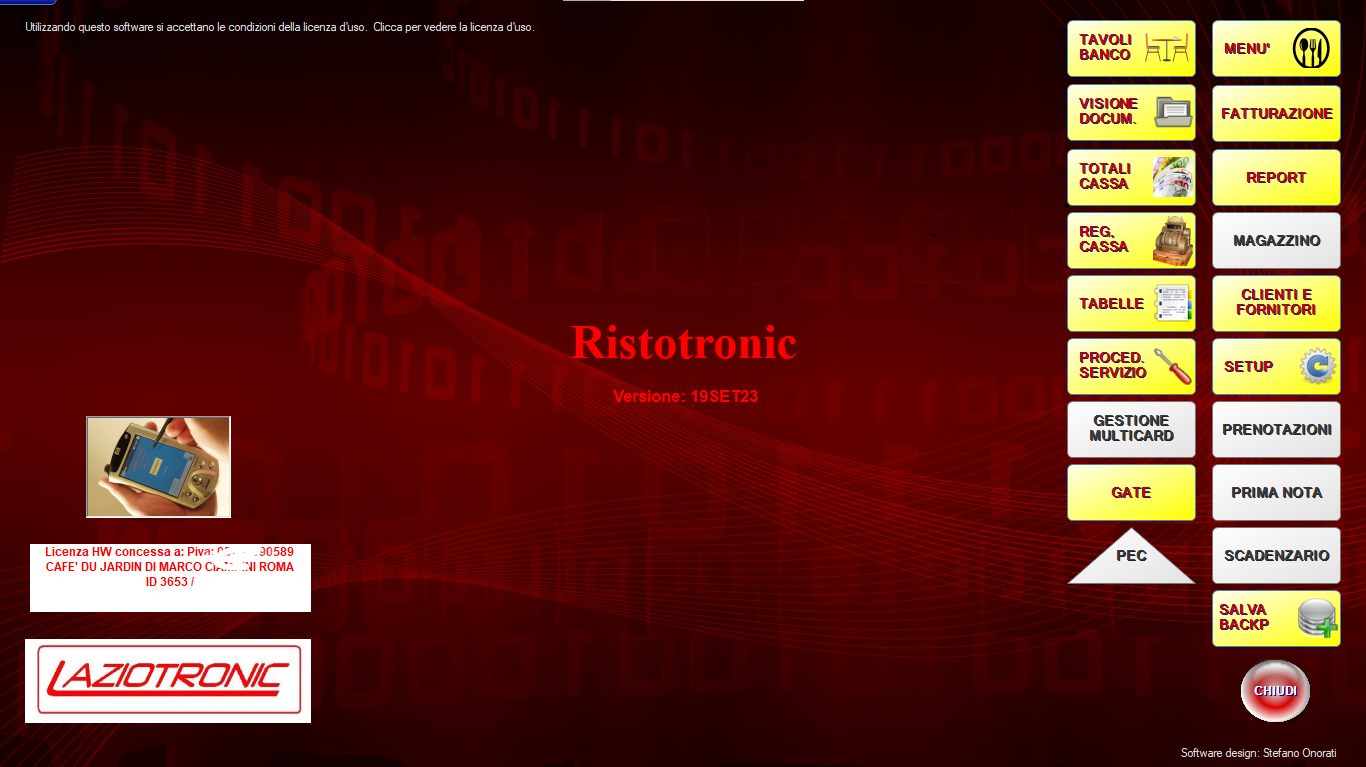Image resolution: width=1366 pixels, height=767 pixels.
Task: Click the Ristotronic title text
Action: point(684,343)
